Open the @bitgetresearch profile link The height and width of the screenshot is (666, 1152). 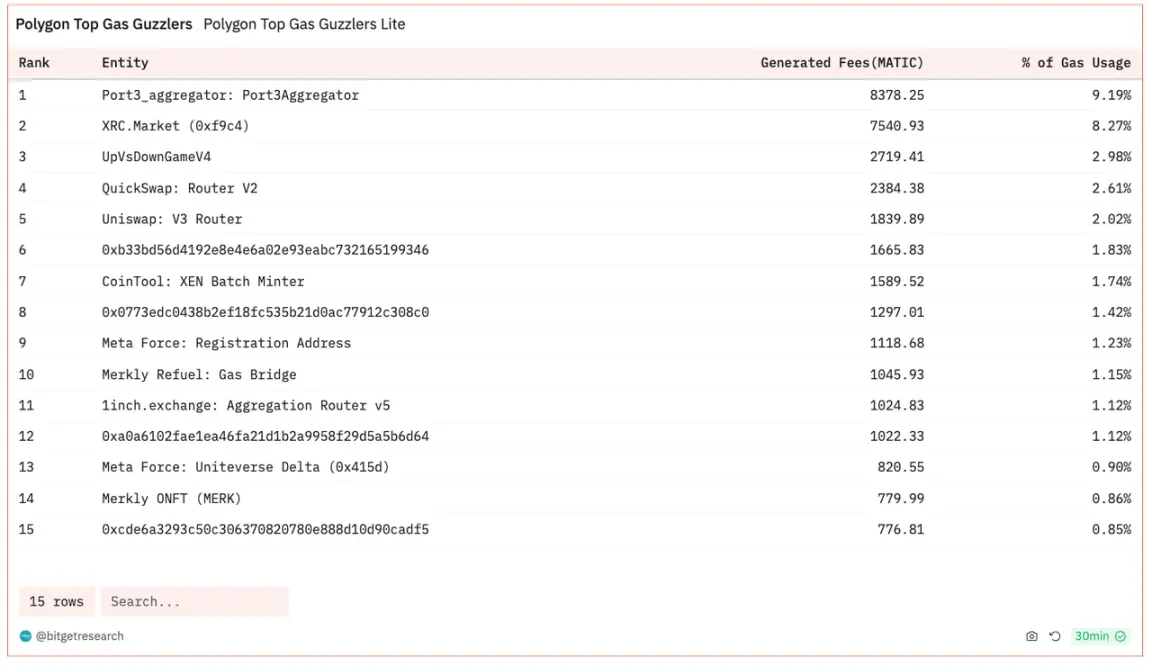pyautogui.click(x=80, y=636)
